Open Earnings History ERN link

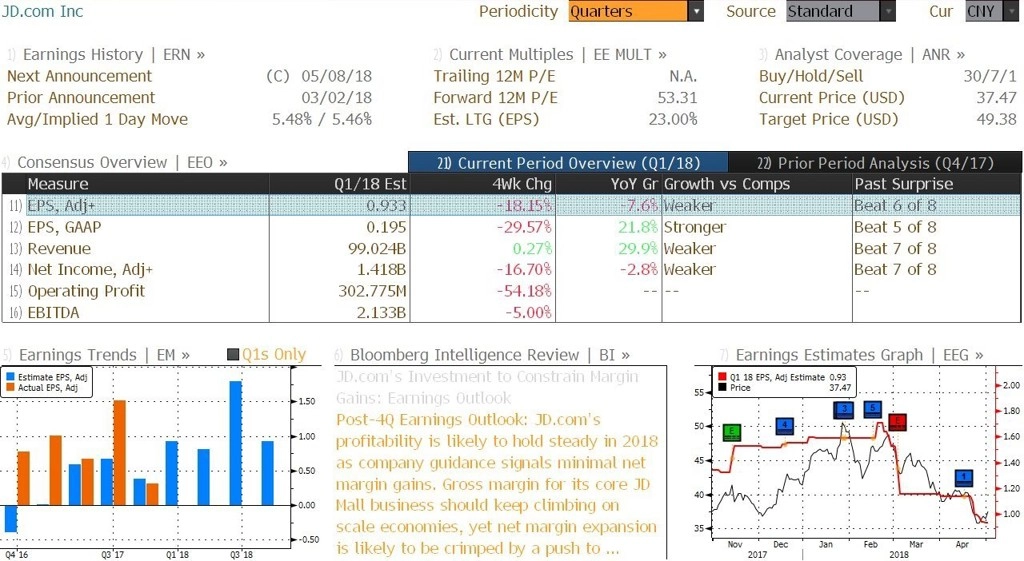click(x=106, y=54)
